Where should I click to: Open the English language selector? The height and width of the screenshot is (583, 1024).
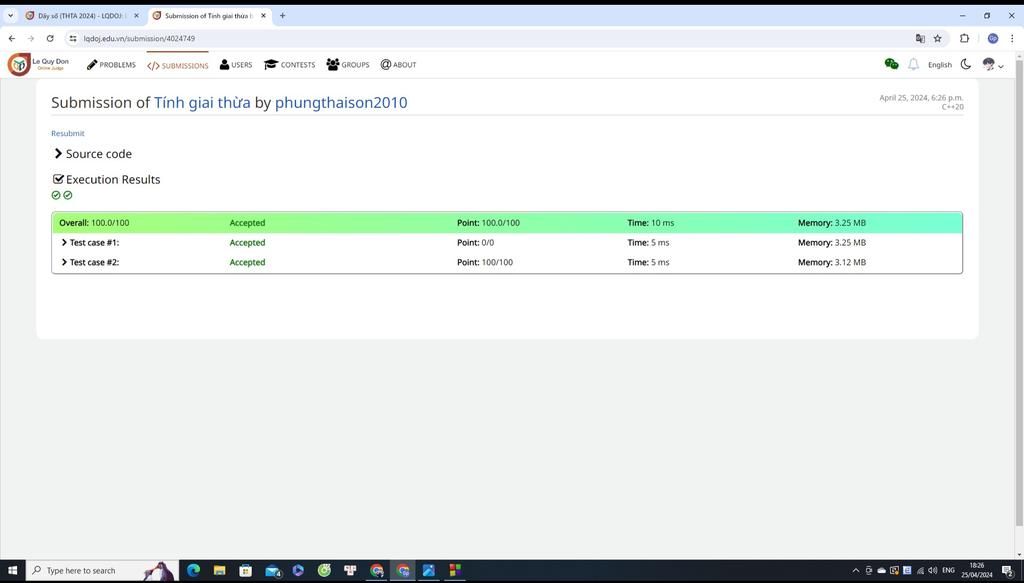pos(940,65)
